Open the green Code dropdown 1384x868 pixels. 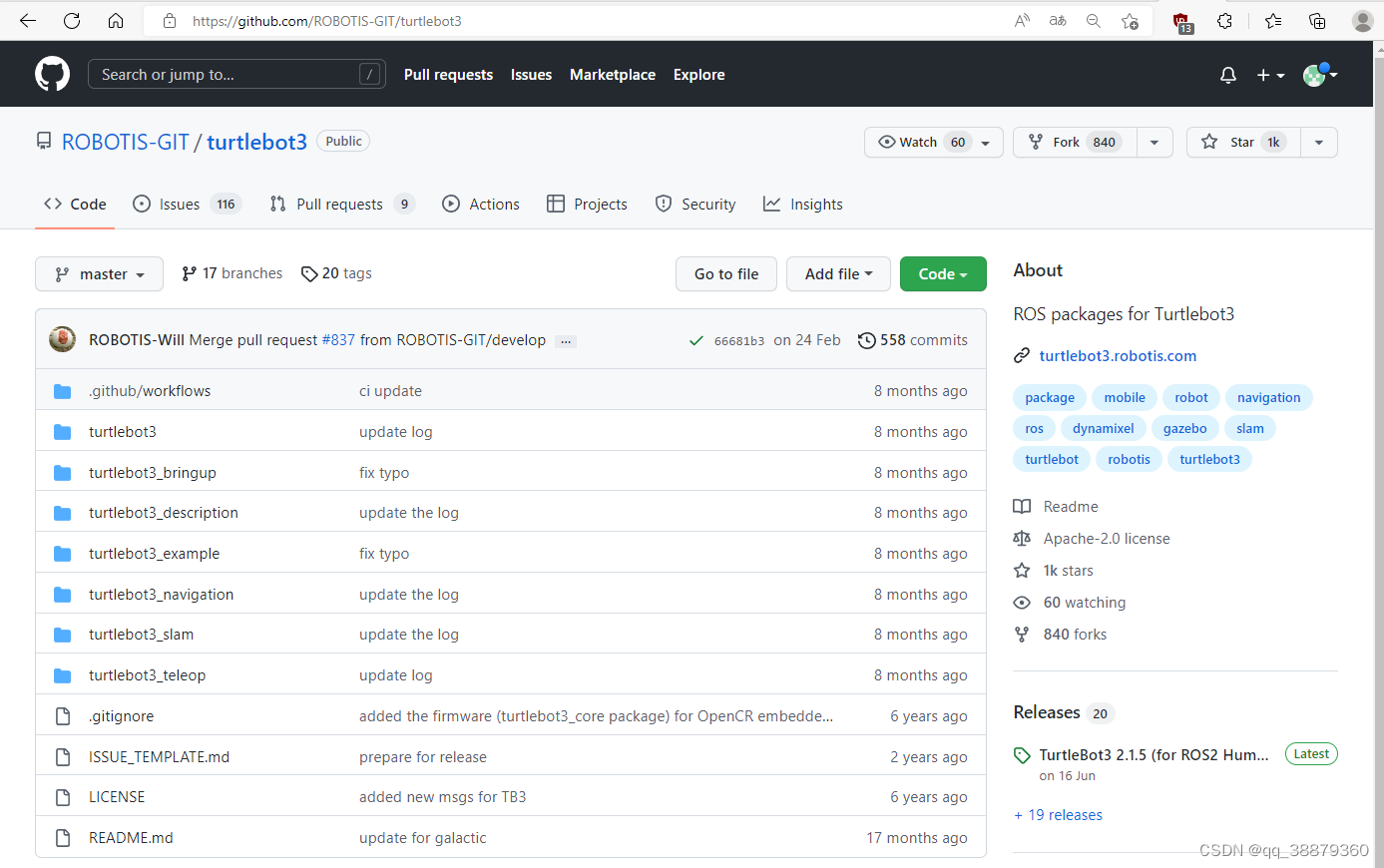click(x=943, y=274)
